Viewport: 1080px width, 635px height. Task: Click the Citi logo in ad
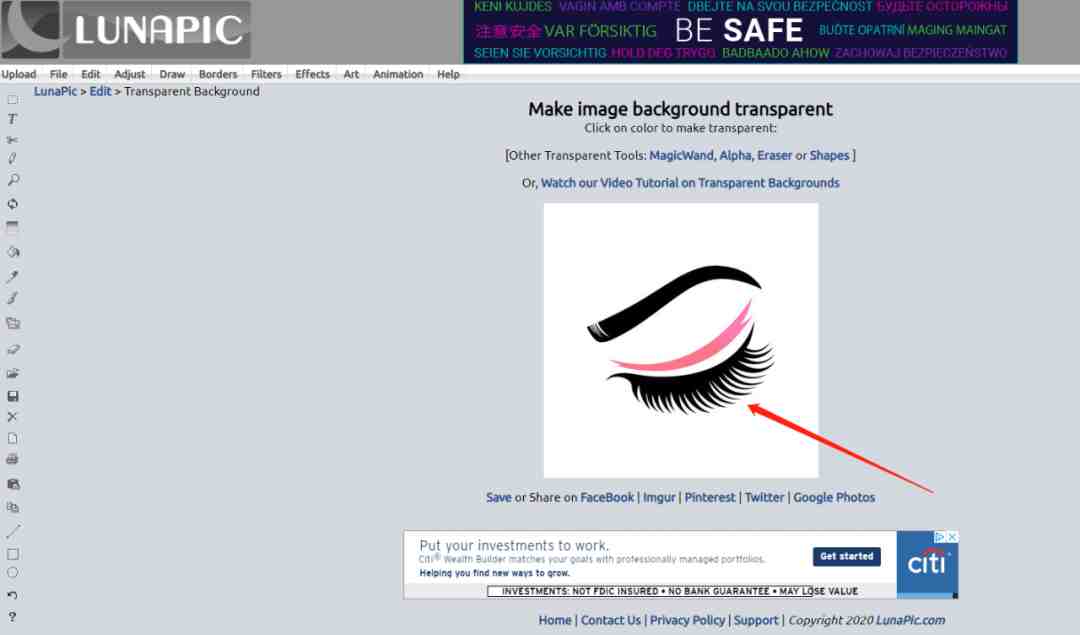(x=926, y=564)
